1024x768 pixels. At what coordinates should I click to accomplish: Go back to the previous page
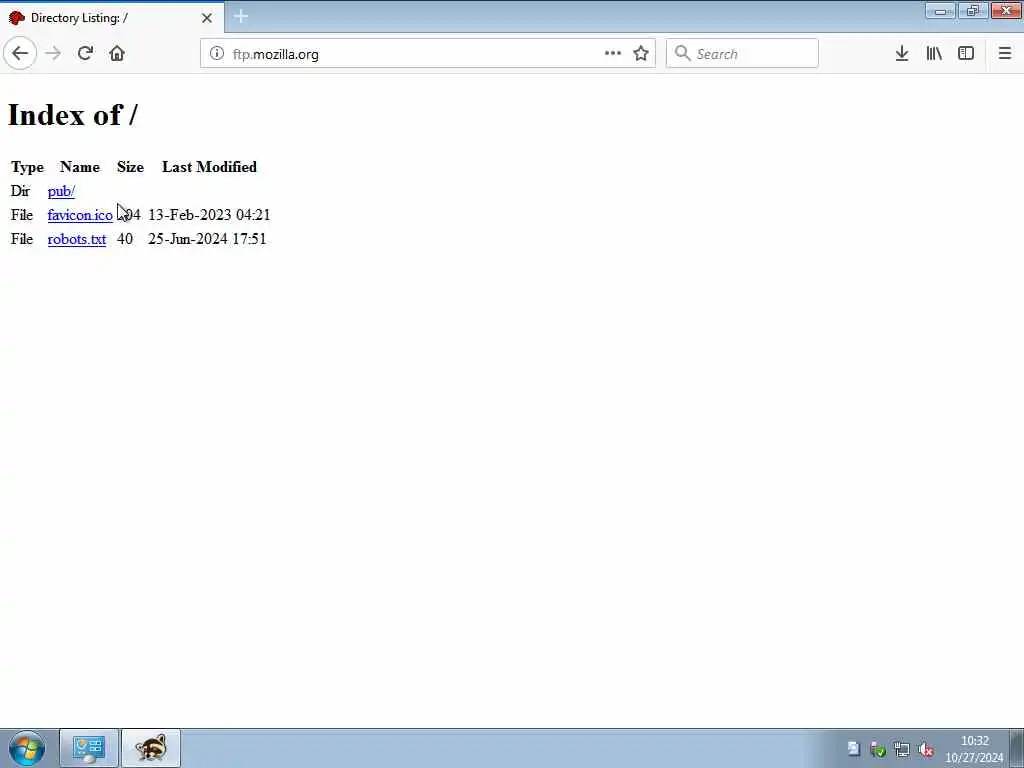tap(20, 54)
